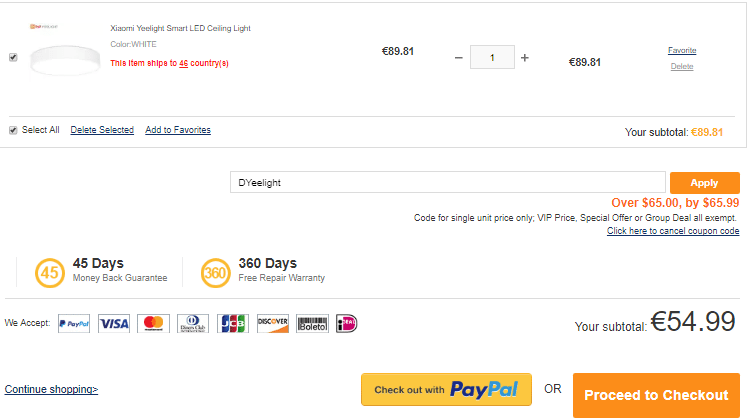The height and width of the screenshot is (420, 750).
Task: Focus the coupon code input field
Action: tap(448, 182)
